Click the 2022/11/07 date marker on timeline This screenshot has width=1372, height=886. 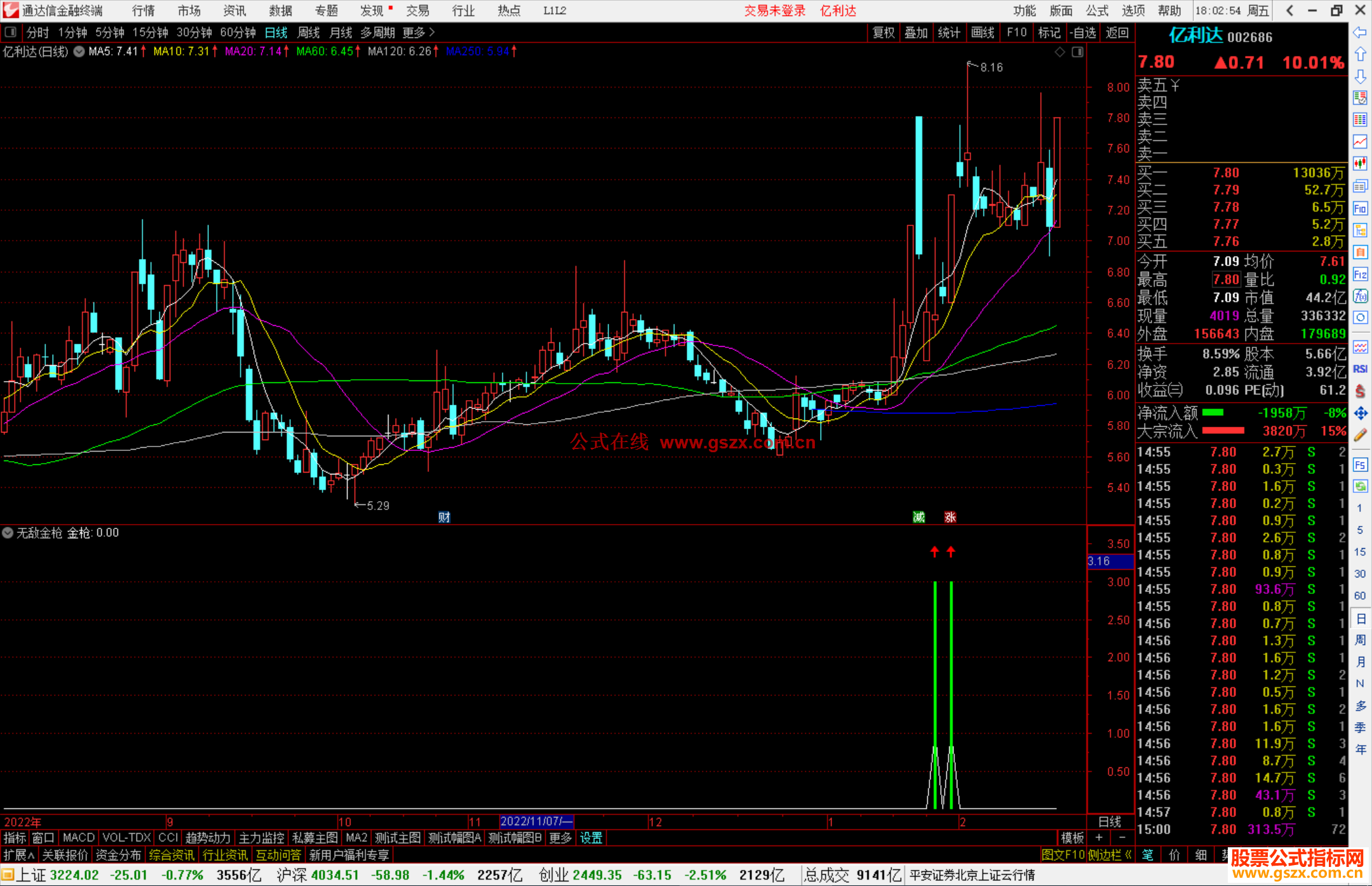536,821
